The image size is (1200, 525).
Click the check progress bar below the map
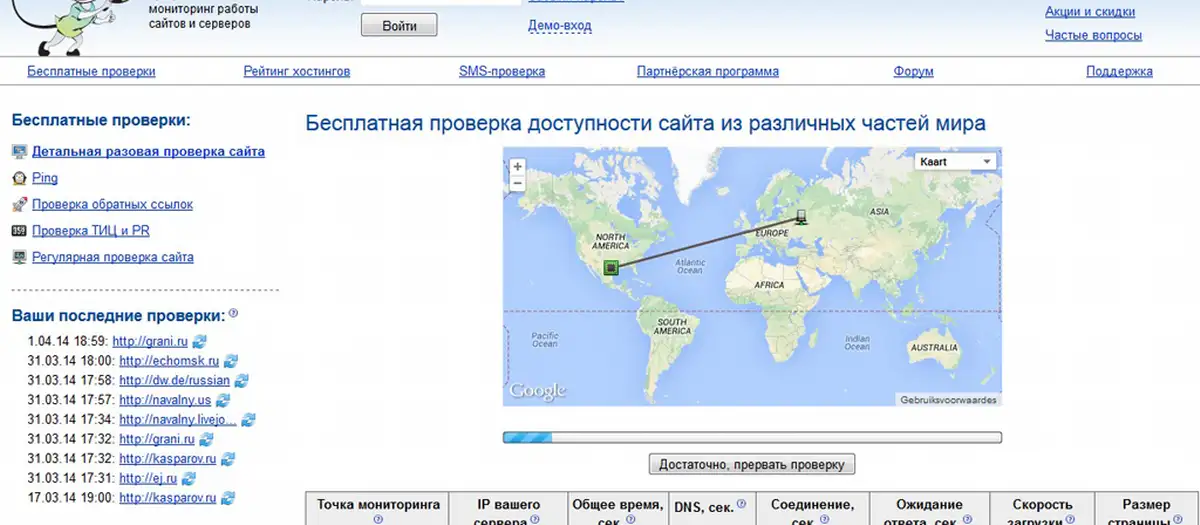752,437
